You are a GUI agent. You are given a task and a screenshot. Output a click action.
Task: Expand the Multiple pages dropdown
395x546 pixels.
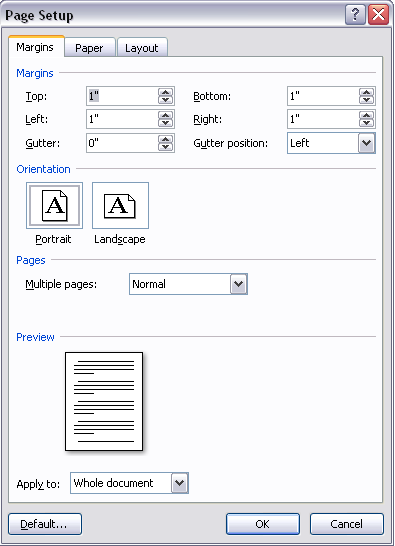point(239,284)
